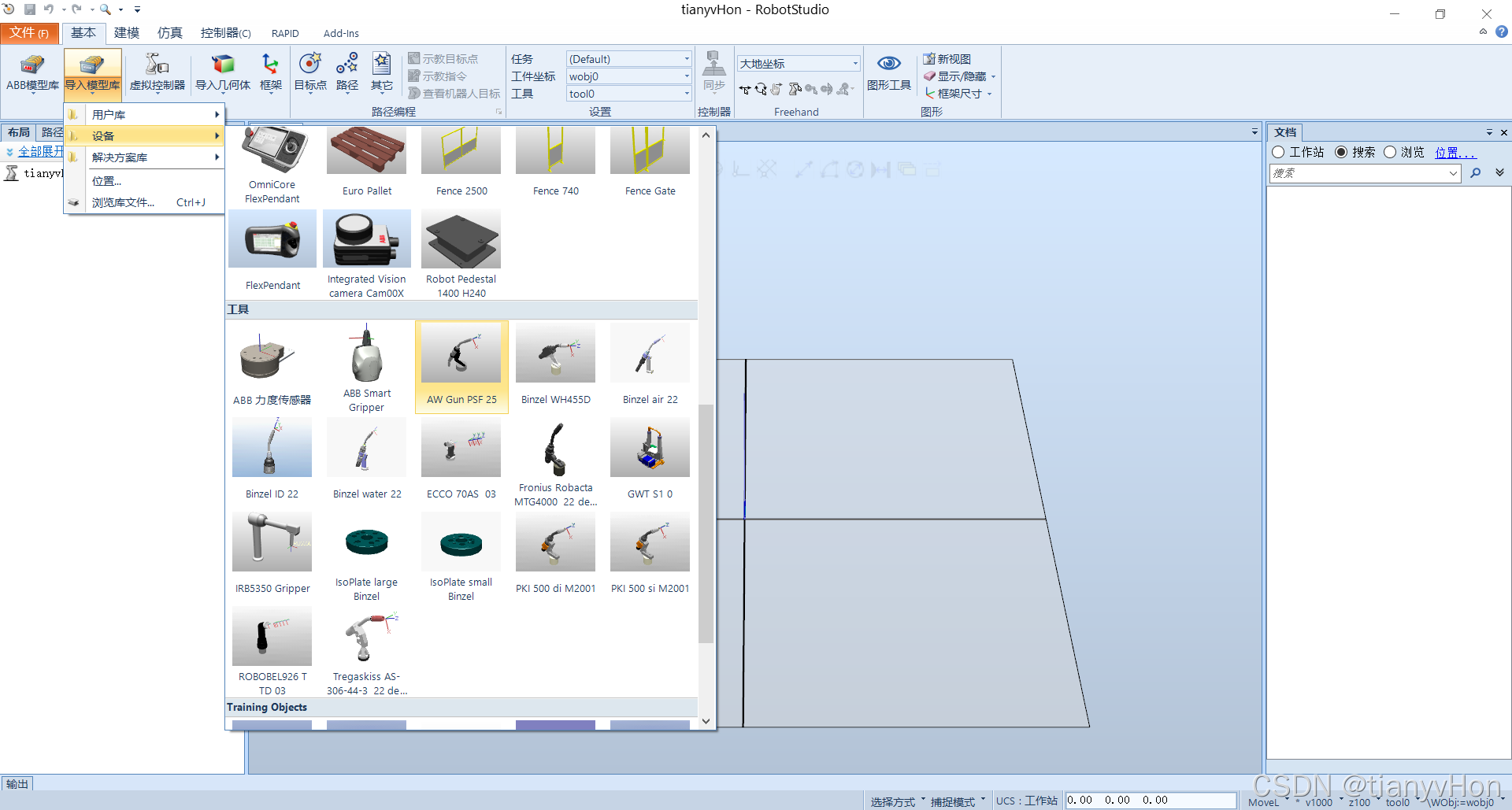The image size is (1512, 810).
Task: Click the 其它 other tool icon
Action: 382,73
